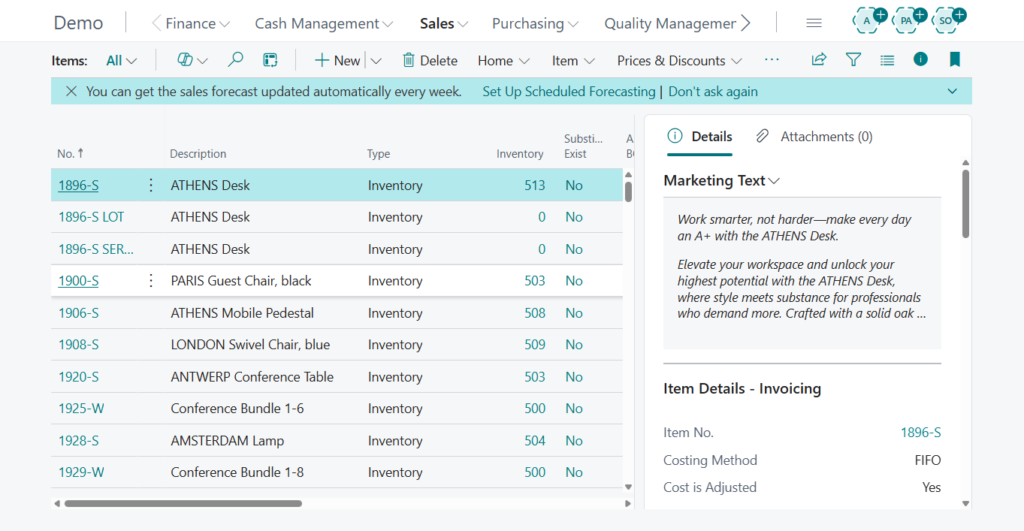Click the Delete trash can button
The height and width of the screenshot is (531, 1024).
coord(430,60)
